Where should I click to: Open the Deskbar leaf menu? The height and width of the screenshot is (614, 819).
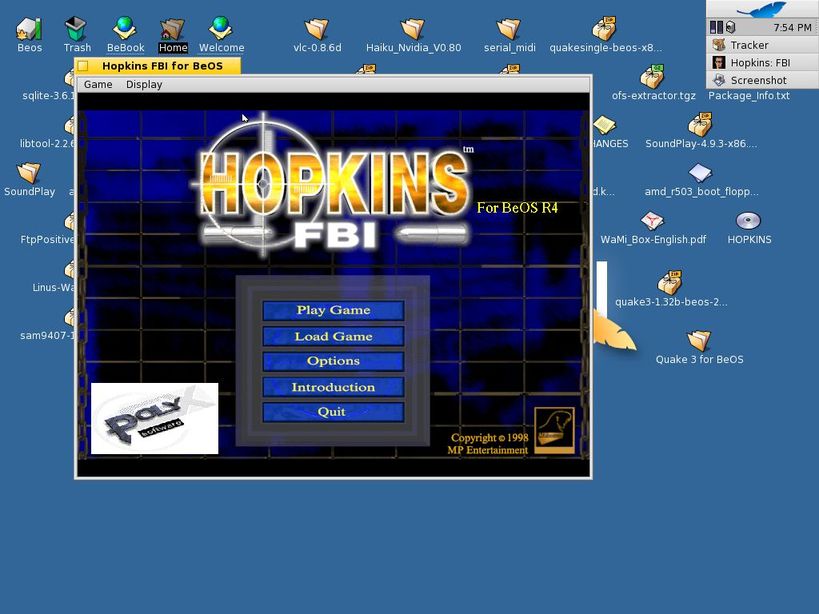(763, 9)
